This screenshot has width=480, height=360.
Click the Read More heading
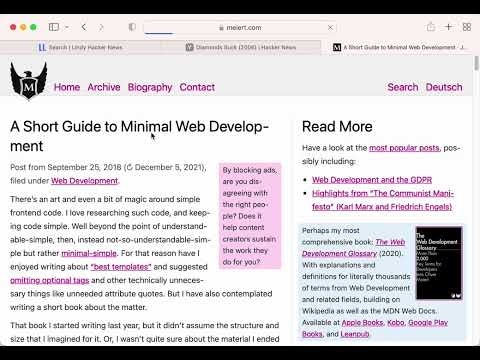click(x=337, y=127)
